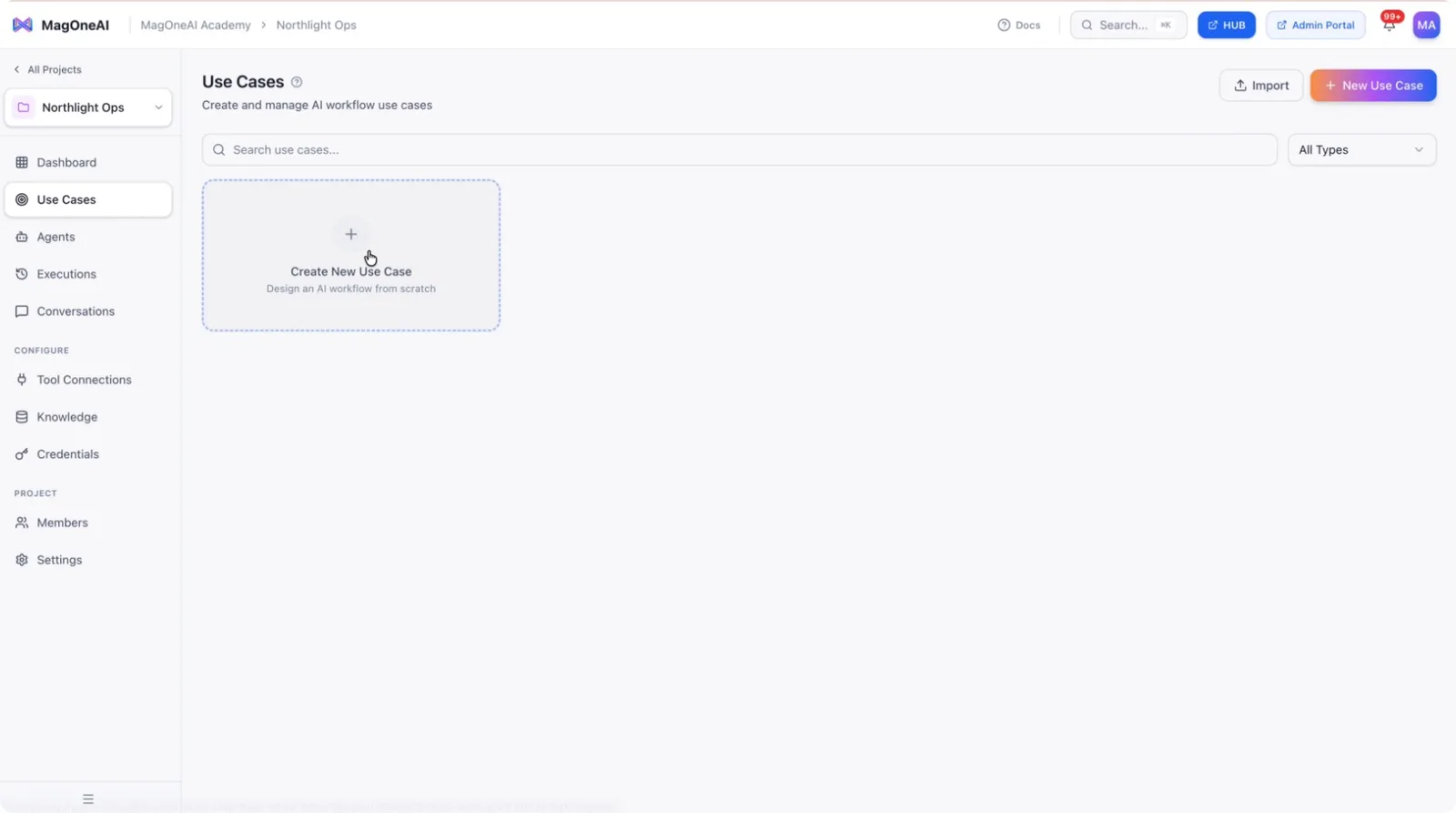Open the Dashboard page
Viewport: 1456px width, 813px height.
pyautogui.click(x=88, y=162)
